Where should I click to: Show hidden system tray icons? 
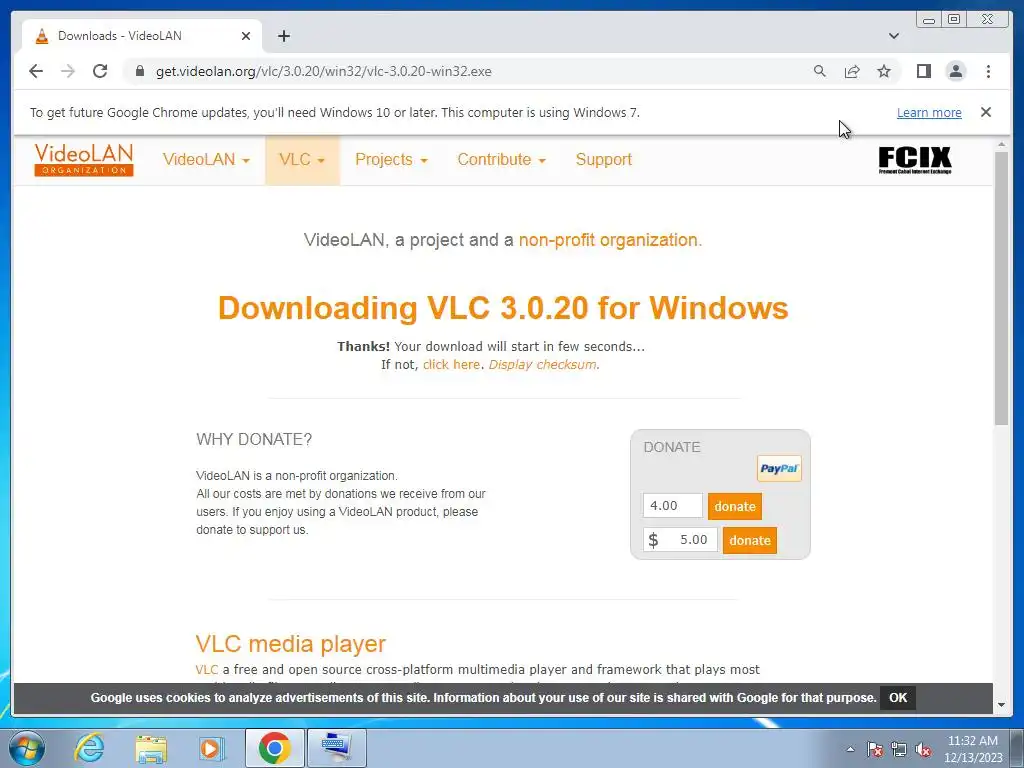tap(850, 749)
